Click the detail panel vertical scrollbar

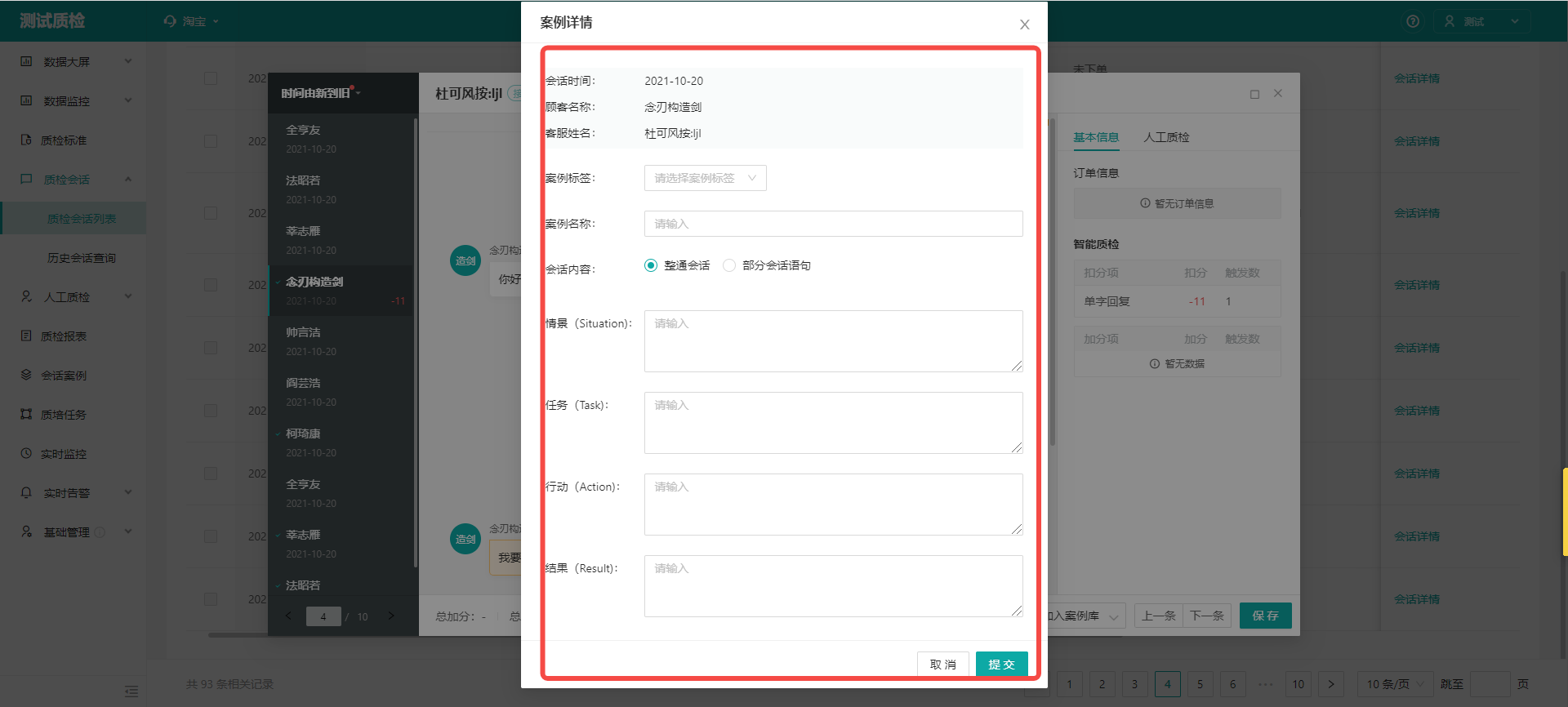point(1052,282)
